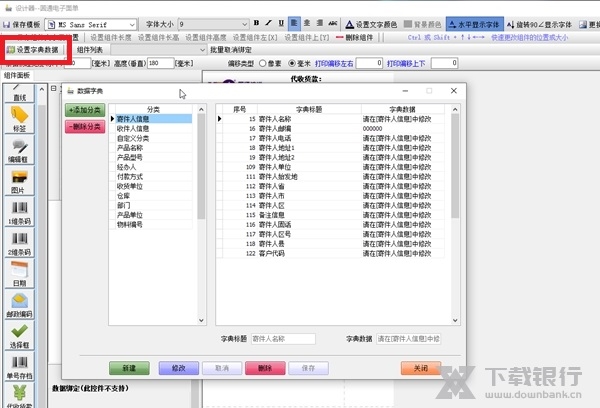The image size is (600, 408).
Task: Click 删除组件 delete component
Action: coord(355,37)
